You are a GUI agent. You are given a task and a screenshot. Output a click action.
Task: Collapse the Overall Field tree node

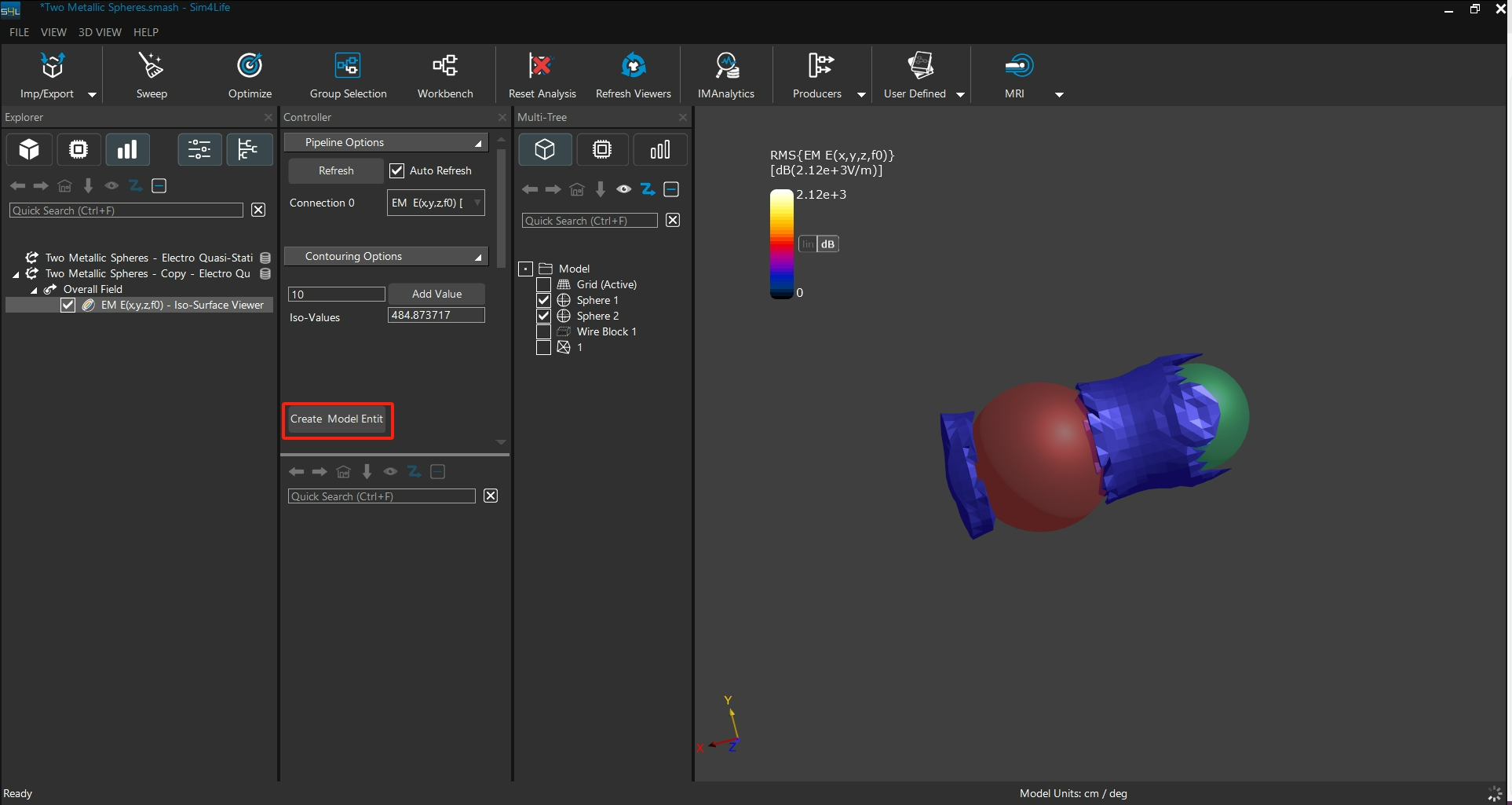tap(34, 290)
